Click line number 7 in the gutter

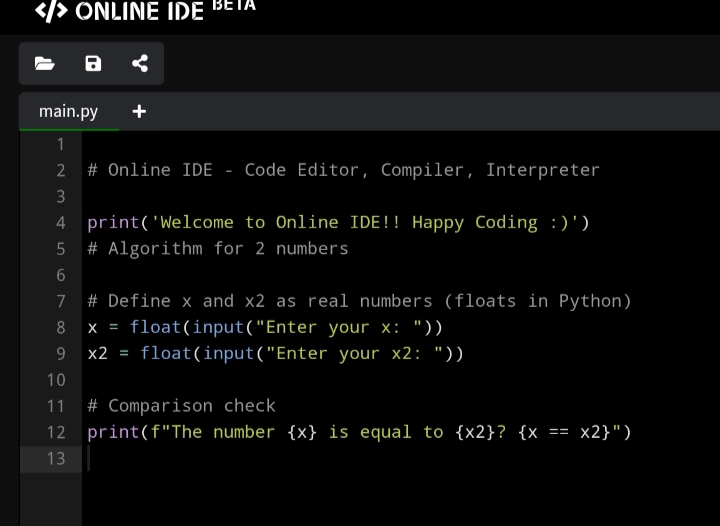(61, 302)
